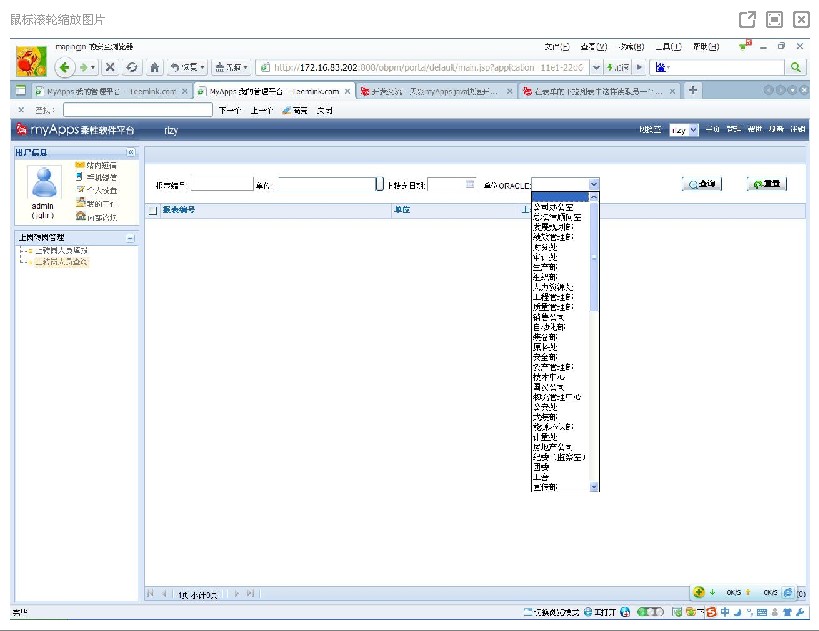The image size is (819, 631).
Task: Click the next page pager arrow
Action: 237,593
